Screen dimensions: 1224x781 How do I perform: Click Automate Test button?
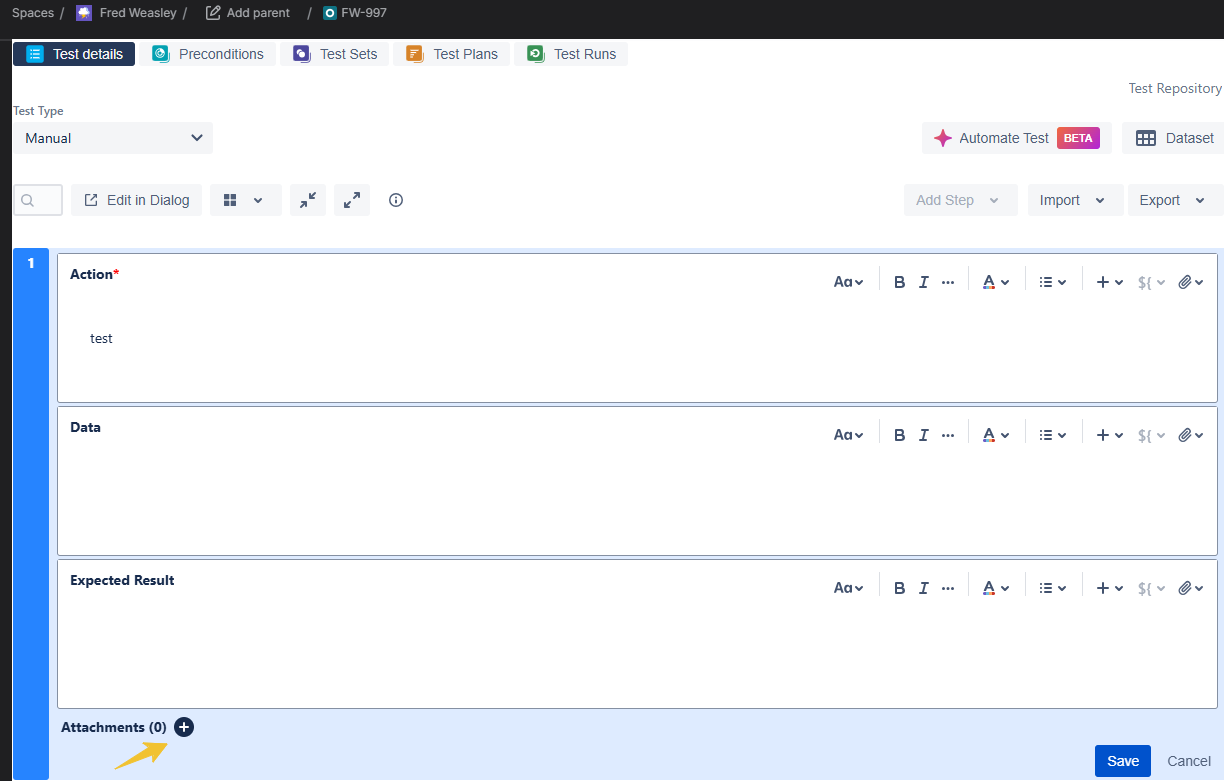(1017, 138)
